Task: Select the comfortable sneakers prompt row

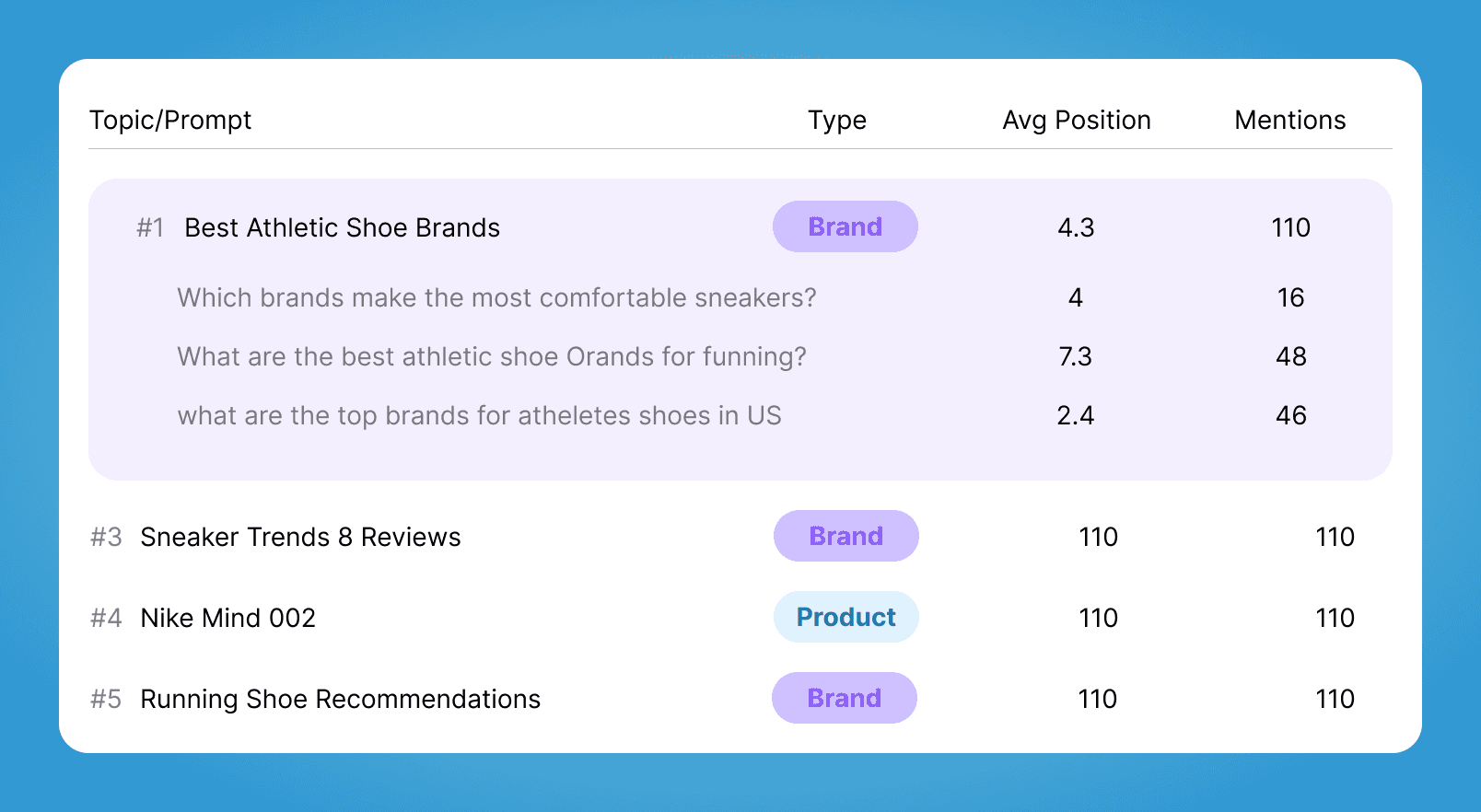Action: (496, 297)
